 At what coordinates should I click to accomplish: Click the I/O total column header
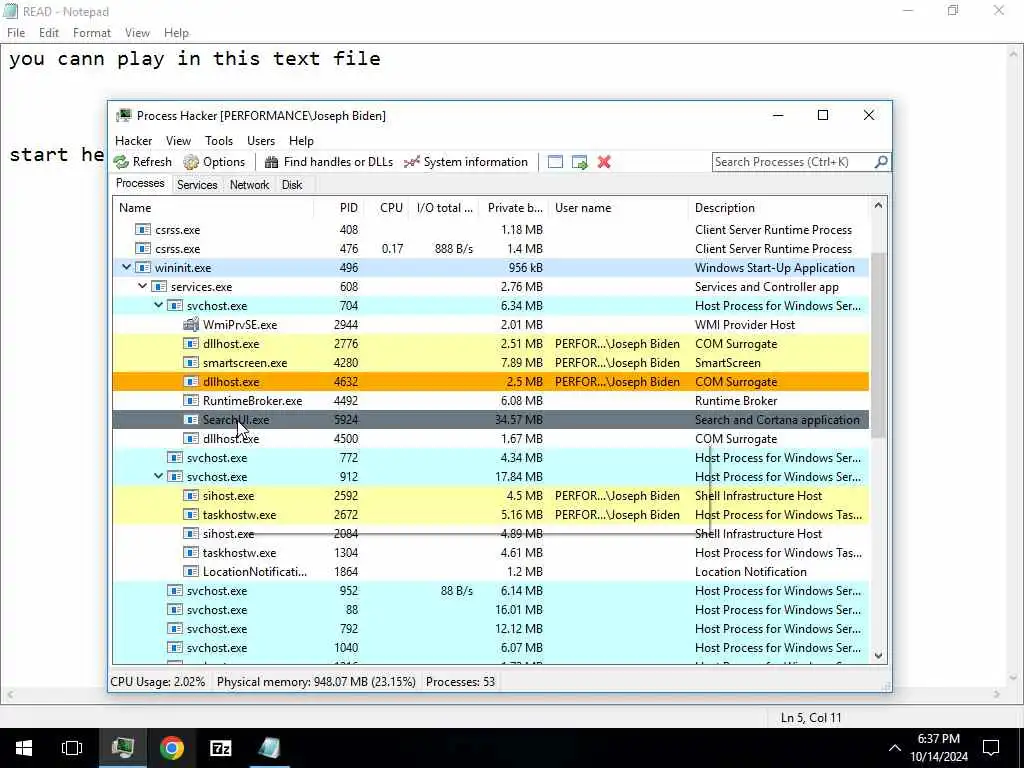pos(445,208)
